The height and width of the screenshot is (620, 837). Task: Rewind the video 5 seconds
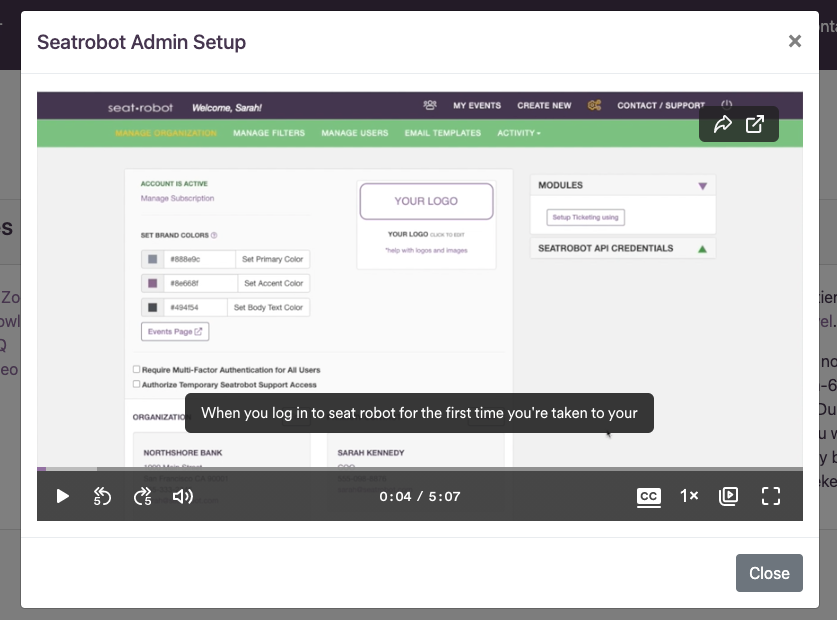tap(102, 496)
